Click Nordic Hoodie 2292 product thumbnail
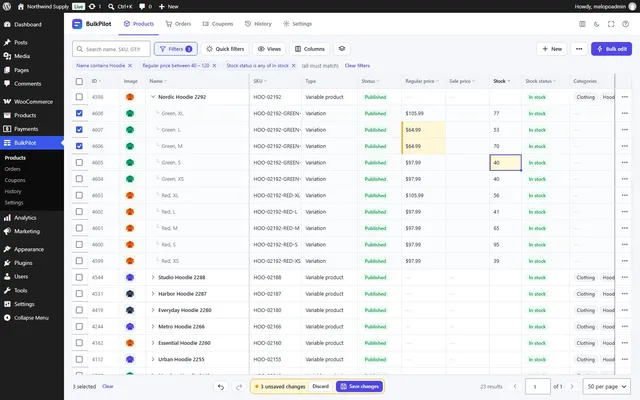 tap(130, 97)
